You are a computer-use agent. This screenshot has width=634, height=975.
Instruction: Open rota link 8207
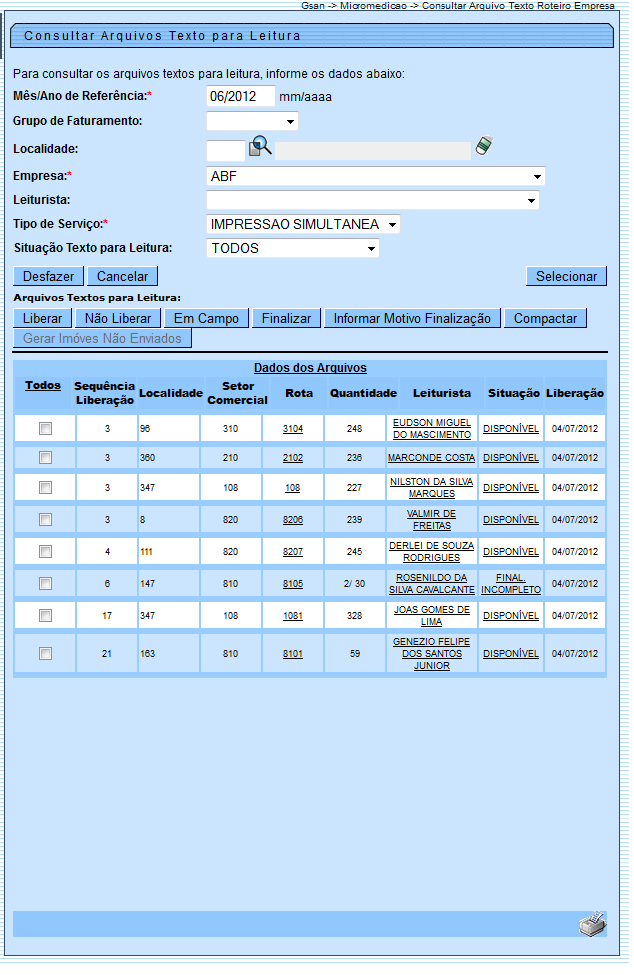pos(293,552)
